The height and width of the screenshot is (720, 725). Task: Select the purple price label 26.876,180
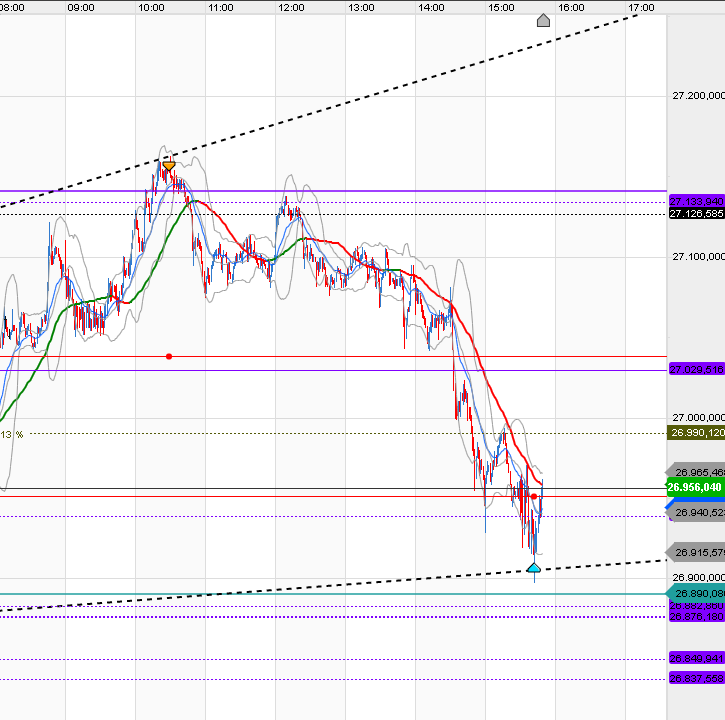click(696, 616)
